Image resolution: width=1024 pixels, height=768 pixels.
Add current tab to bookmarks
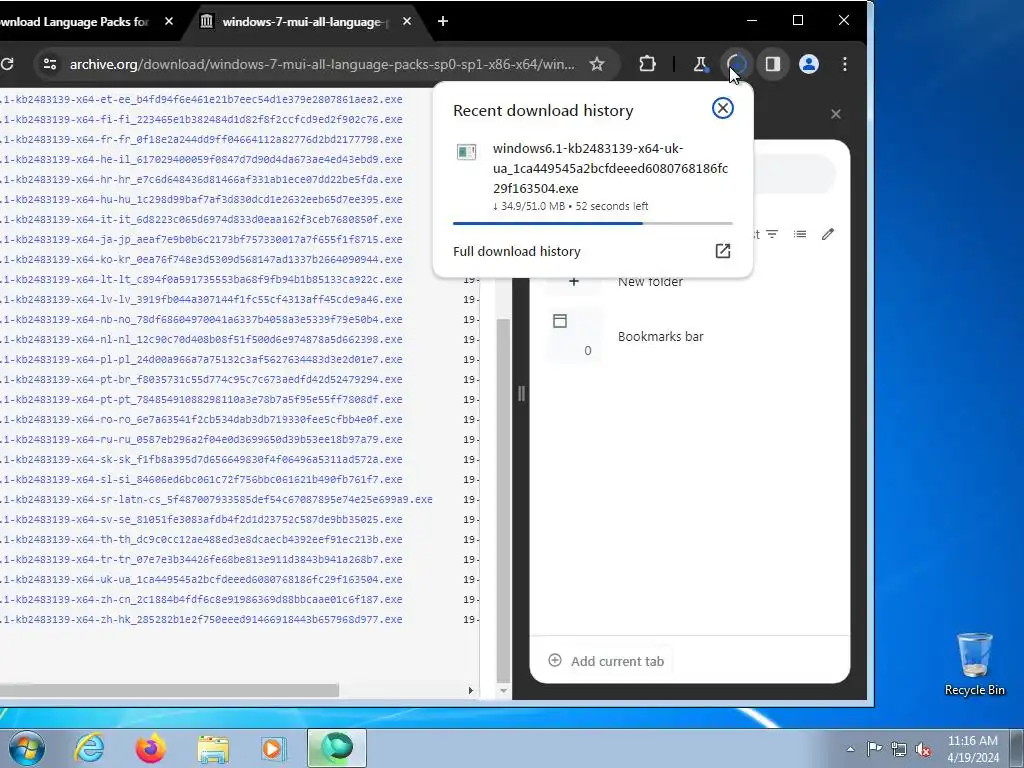pyautogui.click(x=607, y=661)
